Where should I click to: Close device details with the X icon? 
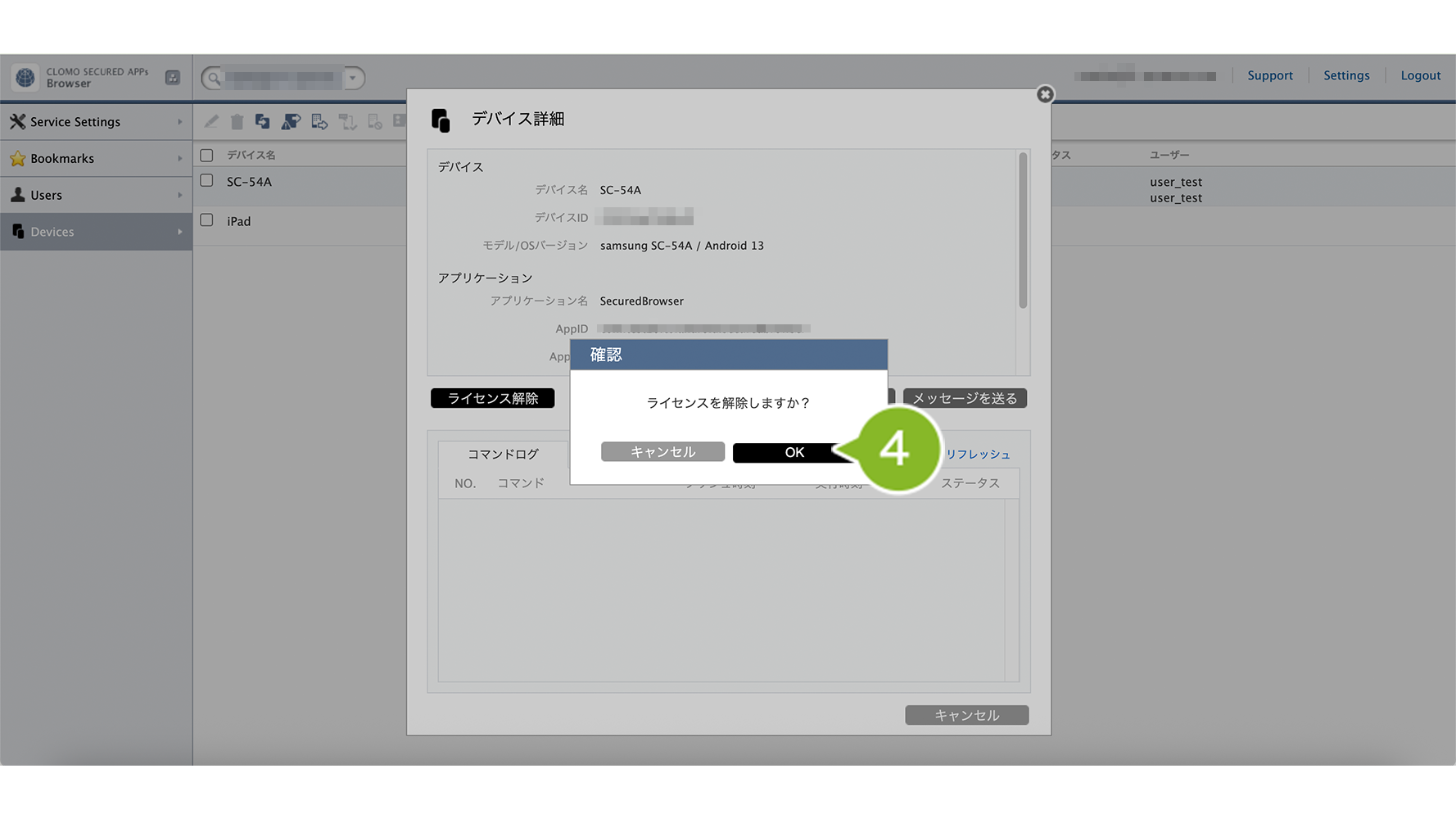pos(1044,95)
